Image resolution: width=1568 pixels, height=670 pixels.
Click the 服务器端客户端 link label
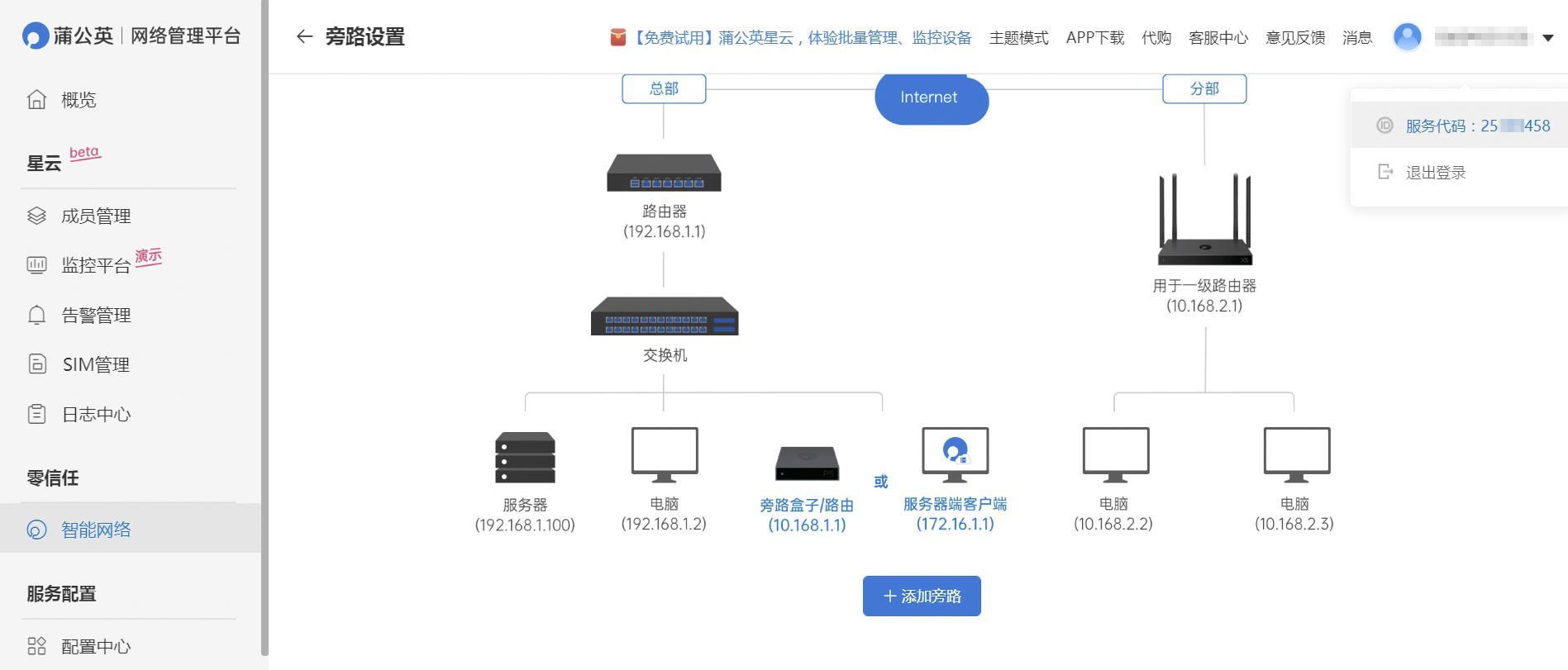pyautogui.click(x=955, y=504)
